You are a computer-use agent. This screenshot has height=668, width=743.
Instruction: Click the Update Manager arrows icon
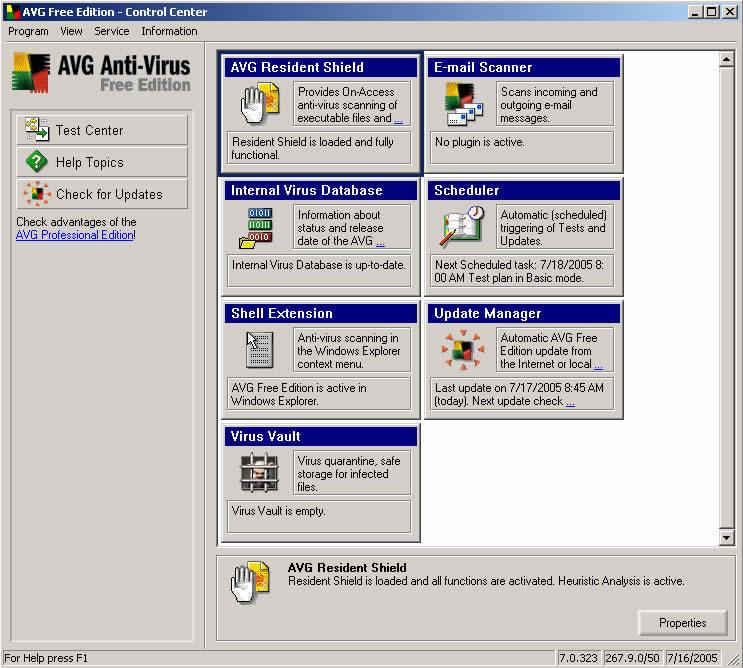point(463,350)
